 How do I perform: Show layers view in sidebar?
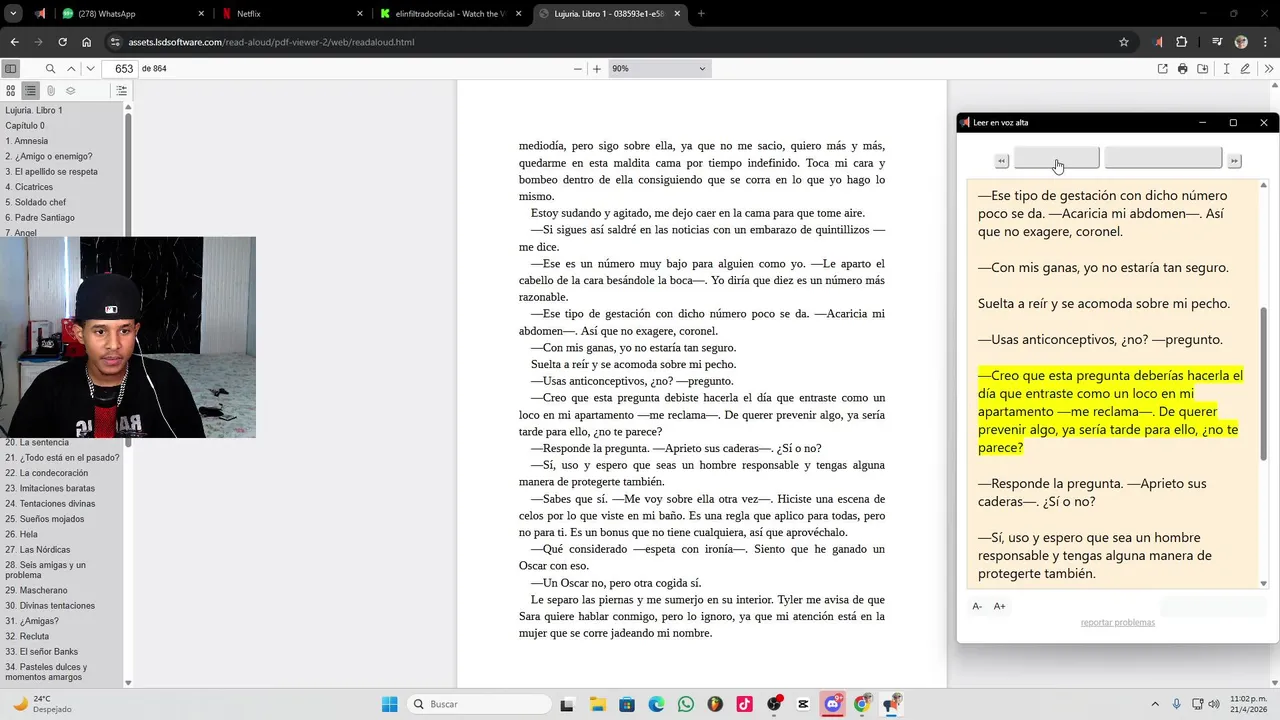[70, 91]
